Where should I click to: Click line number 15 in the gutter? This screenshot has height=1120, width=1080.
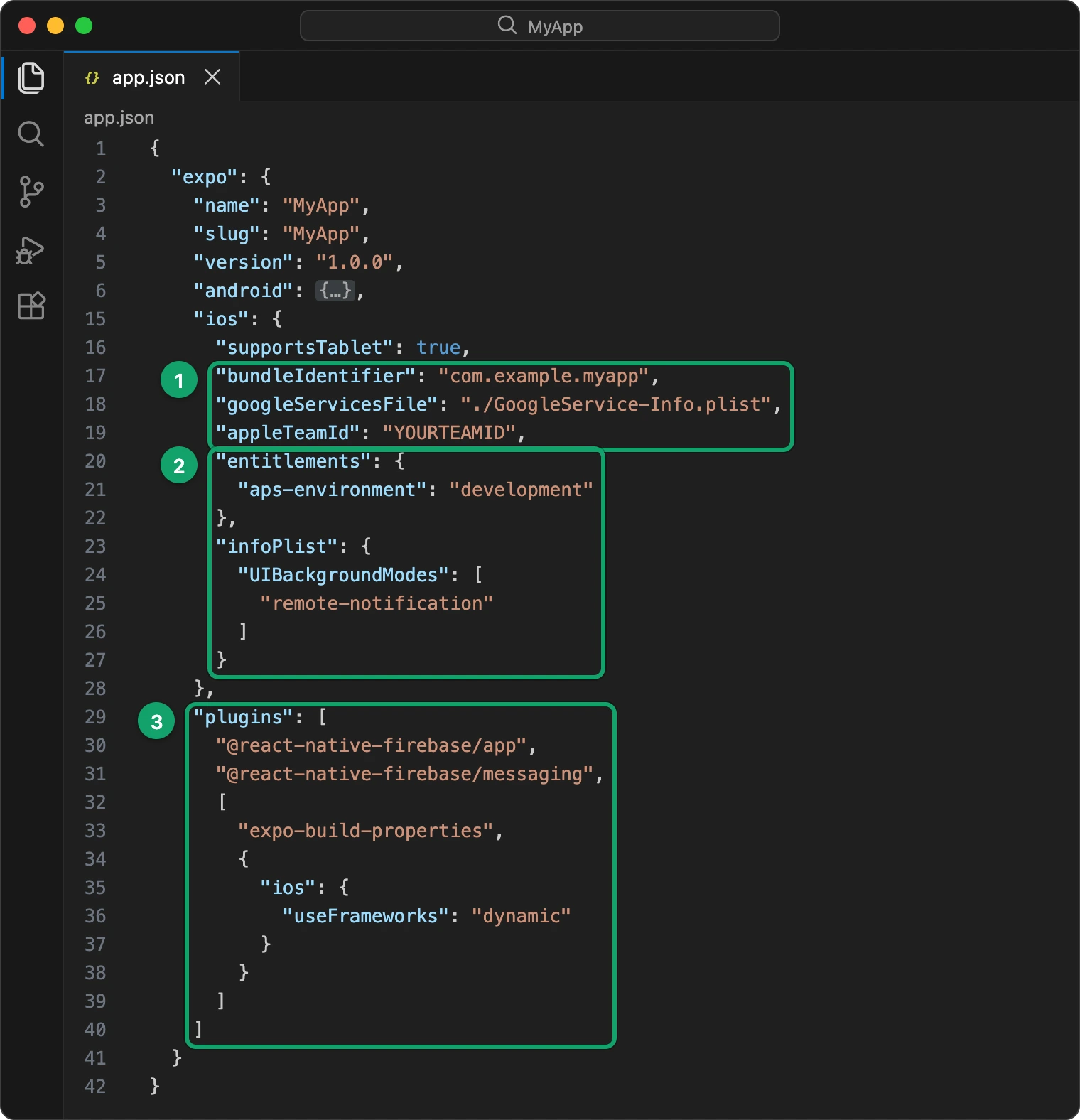click(95, 319)
